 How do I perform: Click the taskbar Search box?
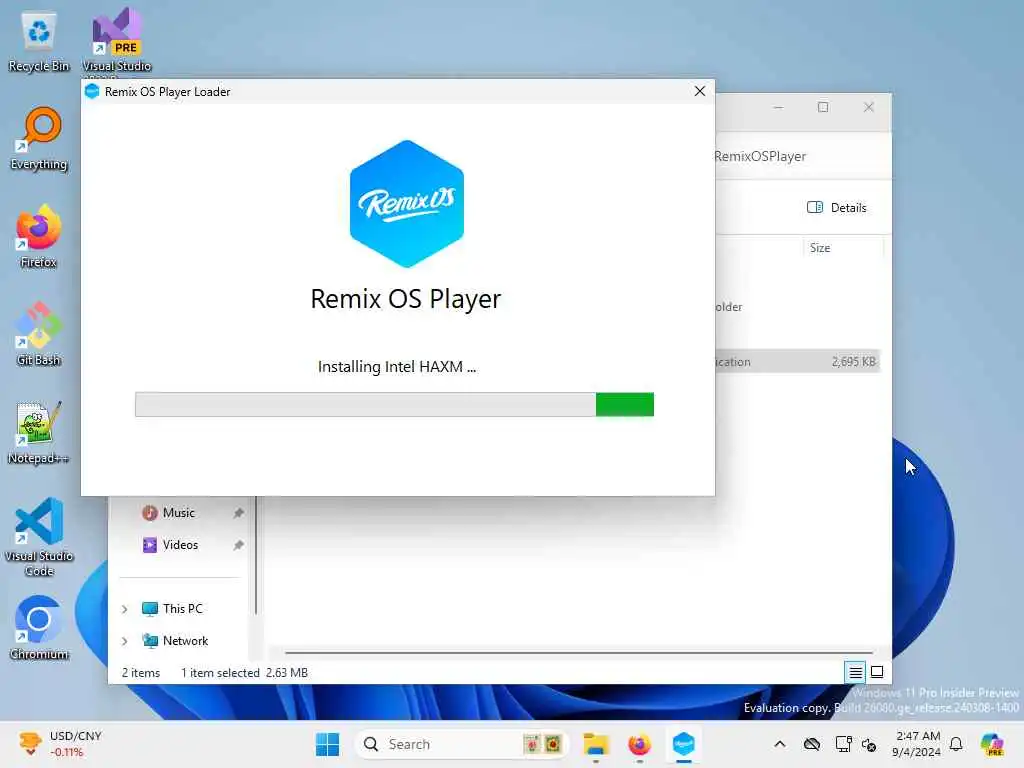[462, 744]
